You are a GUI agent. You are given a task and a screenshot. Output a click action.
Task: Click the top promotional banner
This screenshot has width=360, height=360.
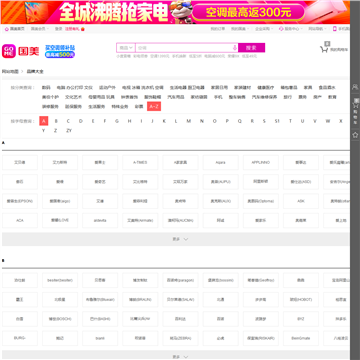tap(175, 12)
